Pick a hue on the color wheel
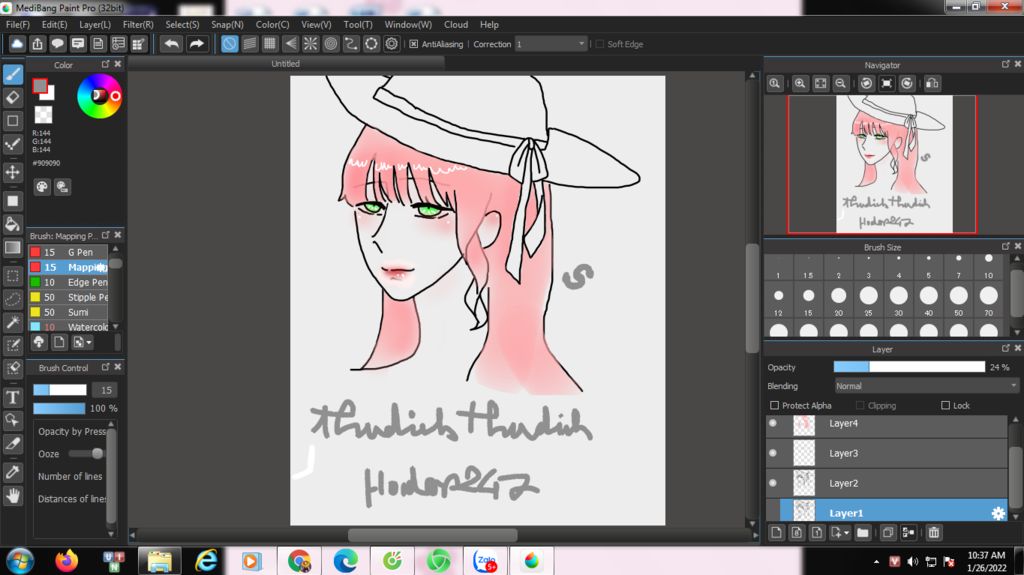The width and height of the screenshot is (1024, 575). (99, 96)
